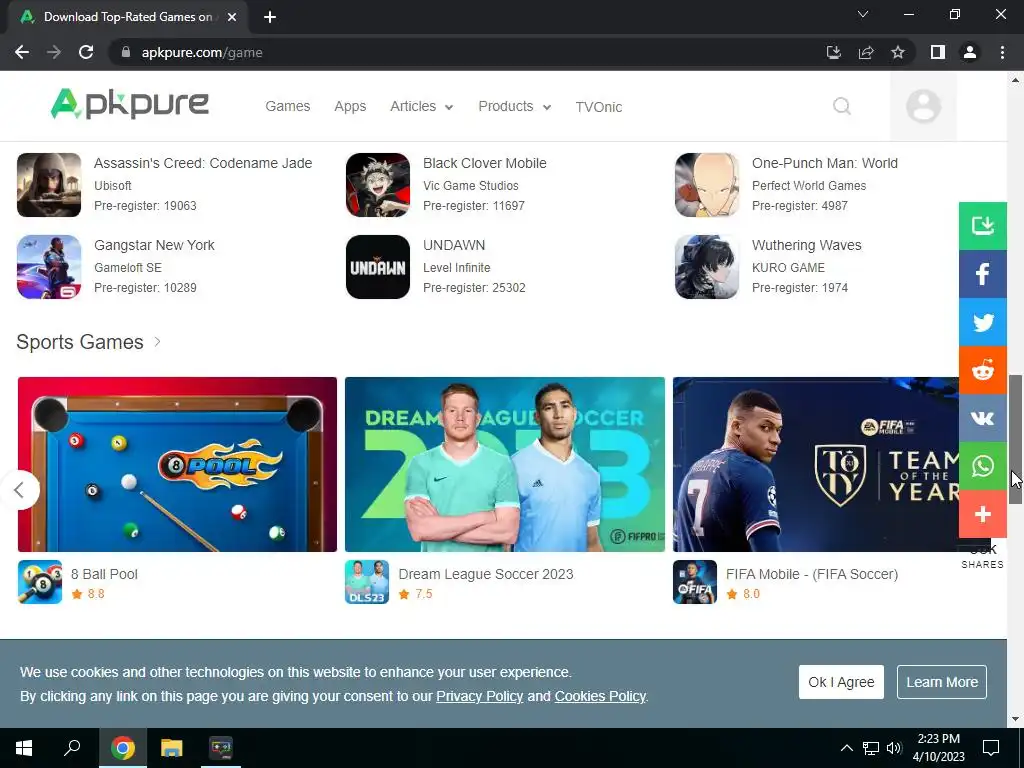This screenshot has width=1024, height=768.
Task: Click 'Pre-register: 19063' text
Action: [x=145, y=206]
